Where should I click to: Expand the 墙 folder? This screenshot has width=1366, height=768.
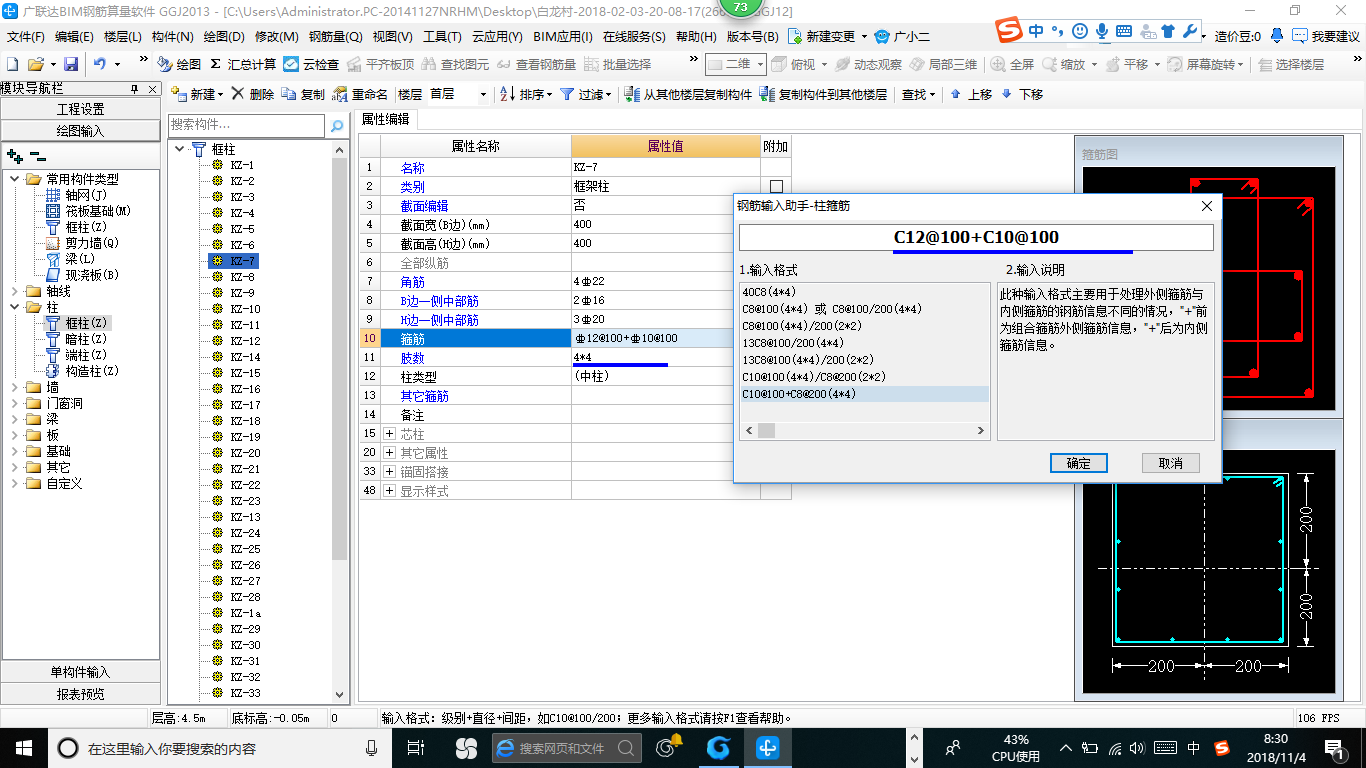click(15, 387)
